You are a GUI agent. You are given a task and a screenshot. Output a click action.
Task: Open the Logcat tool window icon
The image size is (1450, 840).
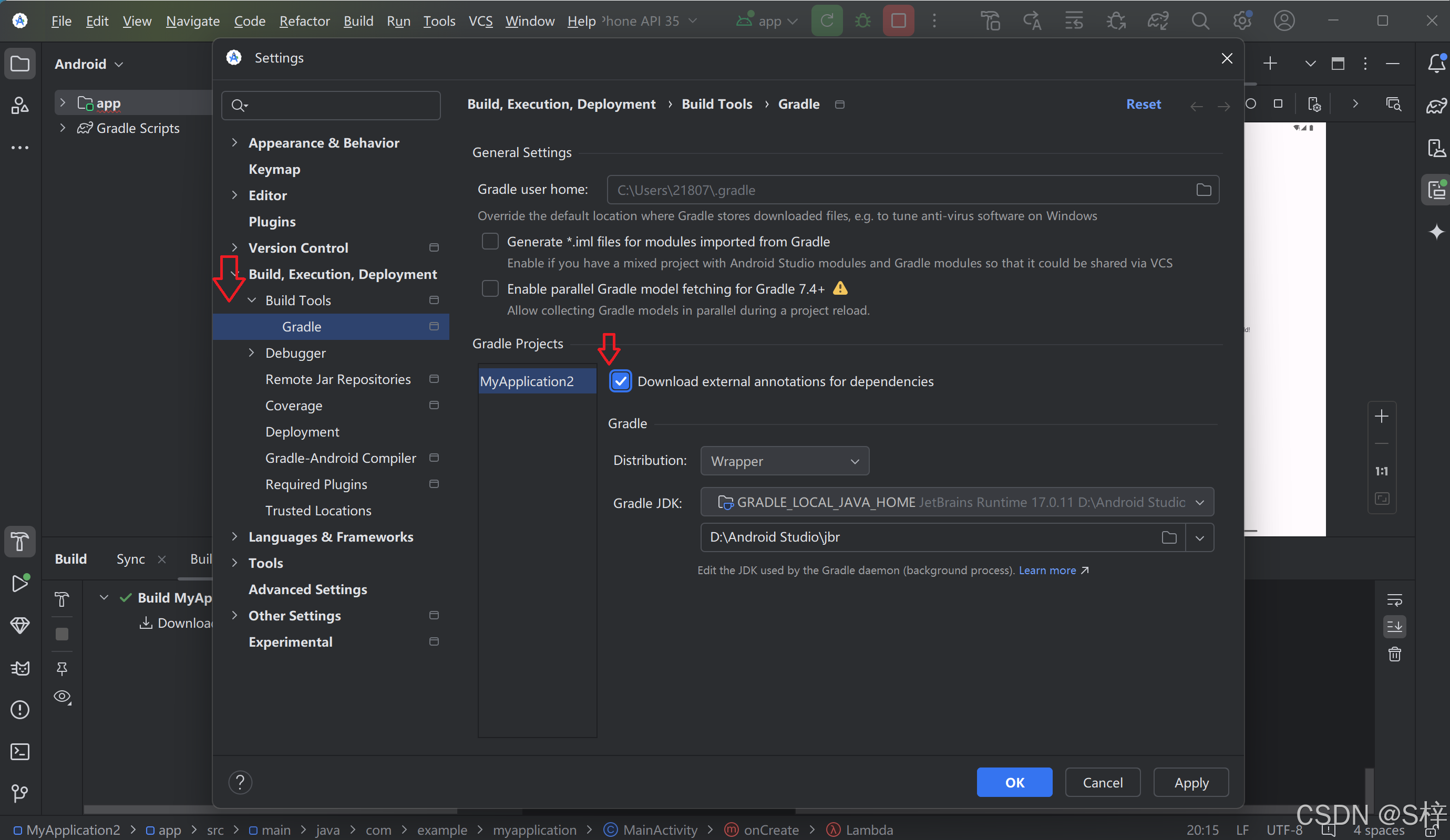click(x=19, y=668)
